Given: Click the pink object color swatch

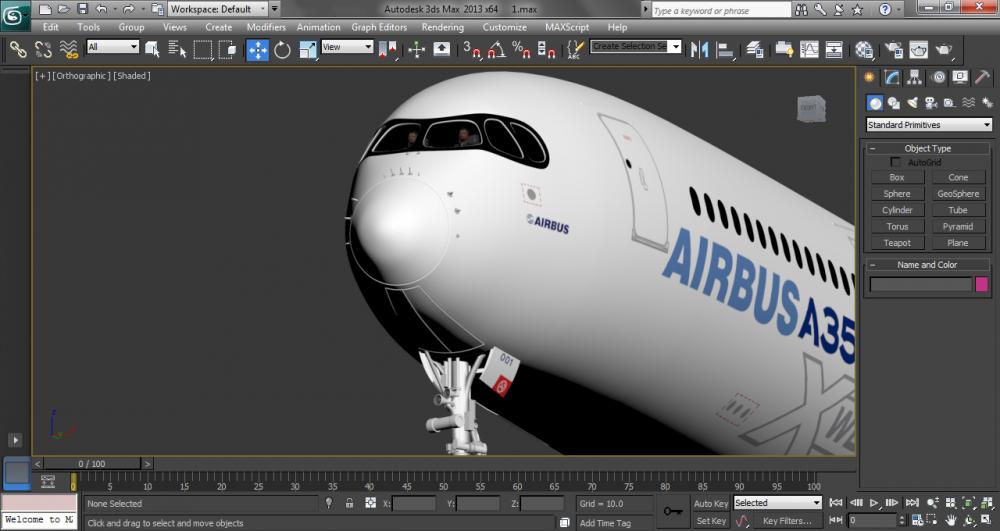Looking at the screenshot, I should (x=982, y=284).
